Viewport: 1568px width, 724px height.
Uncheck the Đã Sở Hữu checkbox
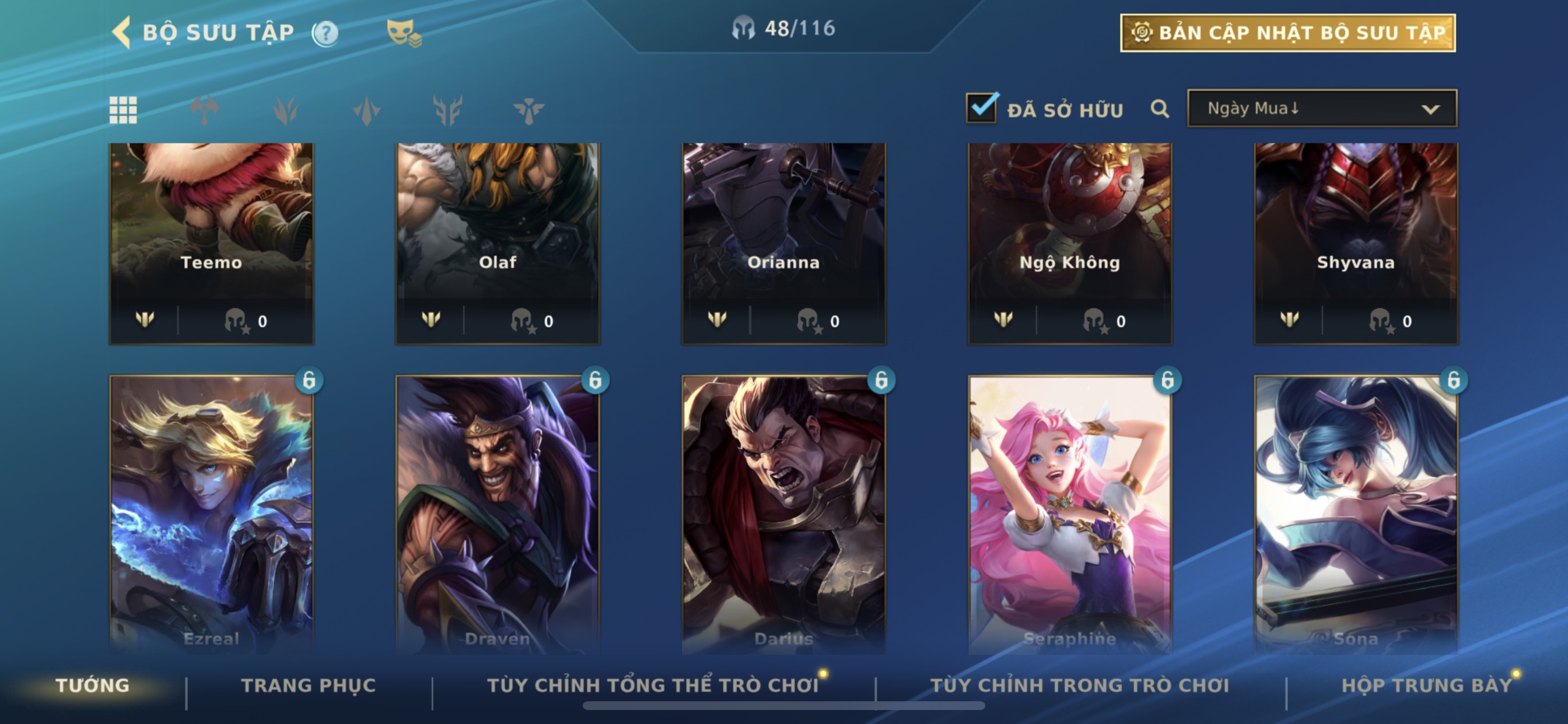click(x=982, y=108)
